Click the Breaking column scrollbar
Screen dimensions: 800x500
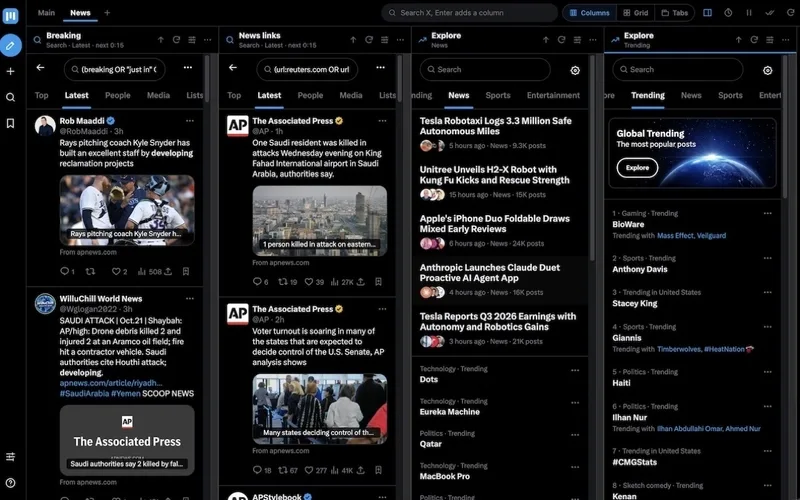(x=207, y=79)
